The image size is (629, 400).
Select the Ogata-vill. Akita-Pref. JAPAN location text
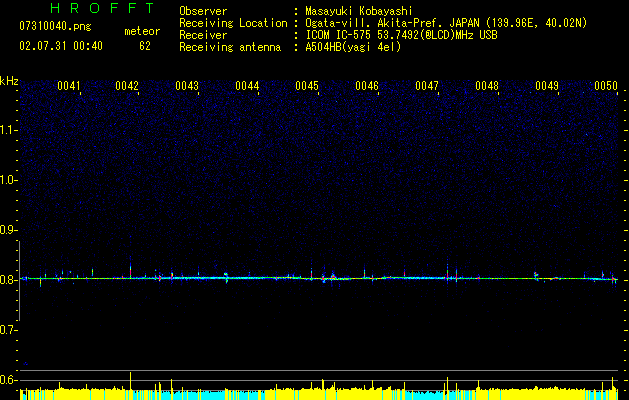pyautogui.click(x=446, y=23)
